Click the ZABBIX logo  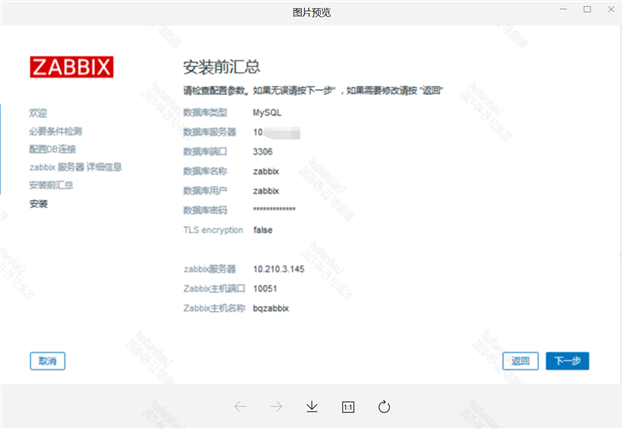click(x=72, y=67)
